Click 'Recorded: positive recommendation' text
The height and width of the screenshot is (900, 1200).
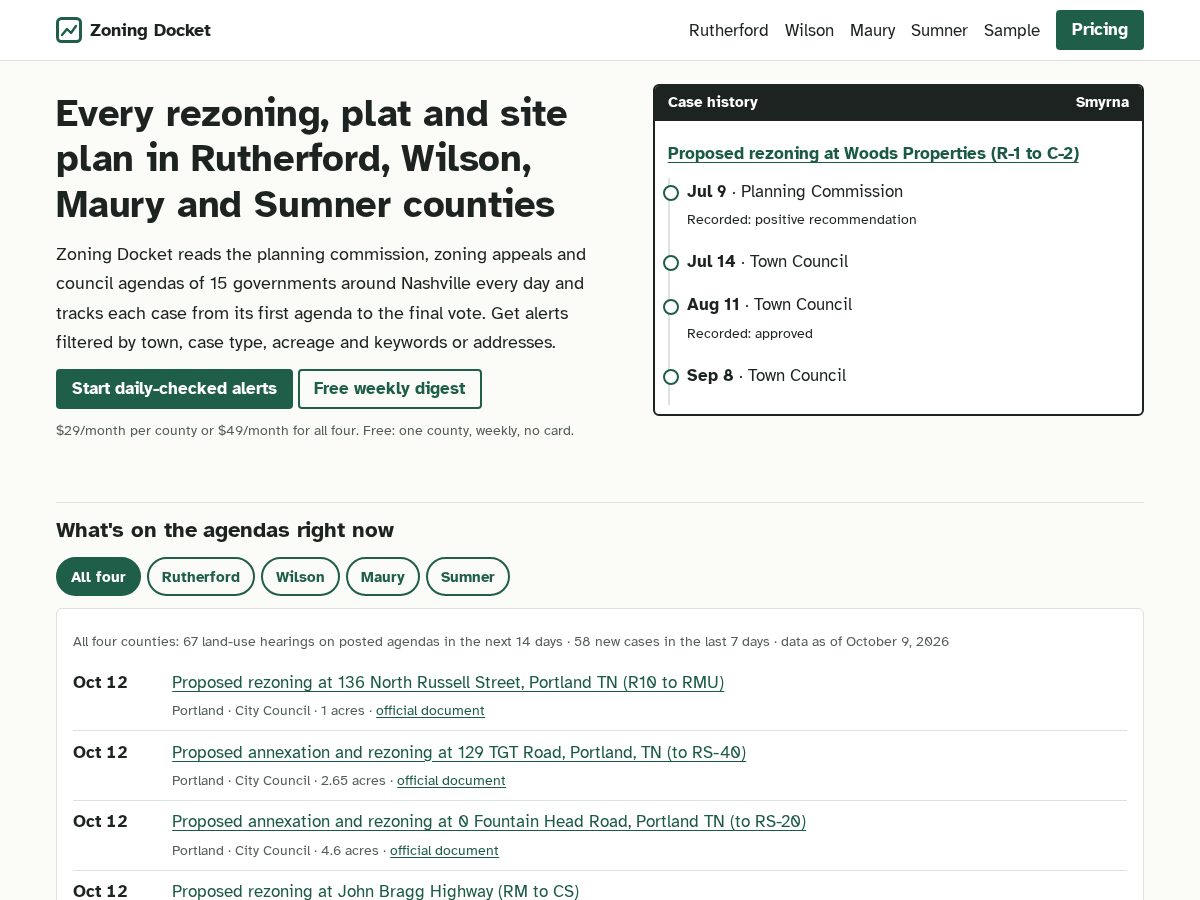802,220
